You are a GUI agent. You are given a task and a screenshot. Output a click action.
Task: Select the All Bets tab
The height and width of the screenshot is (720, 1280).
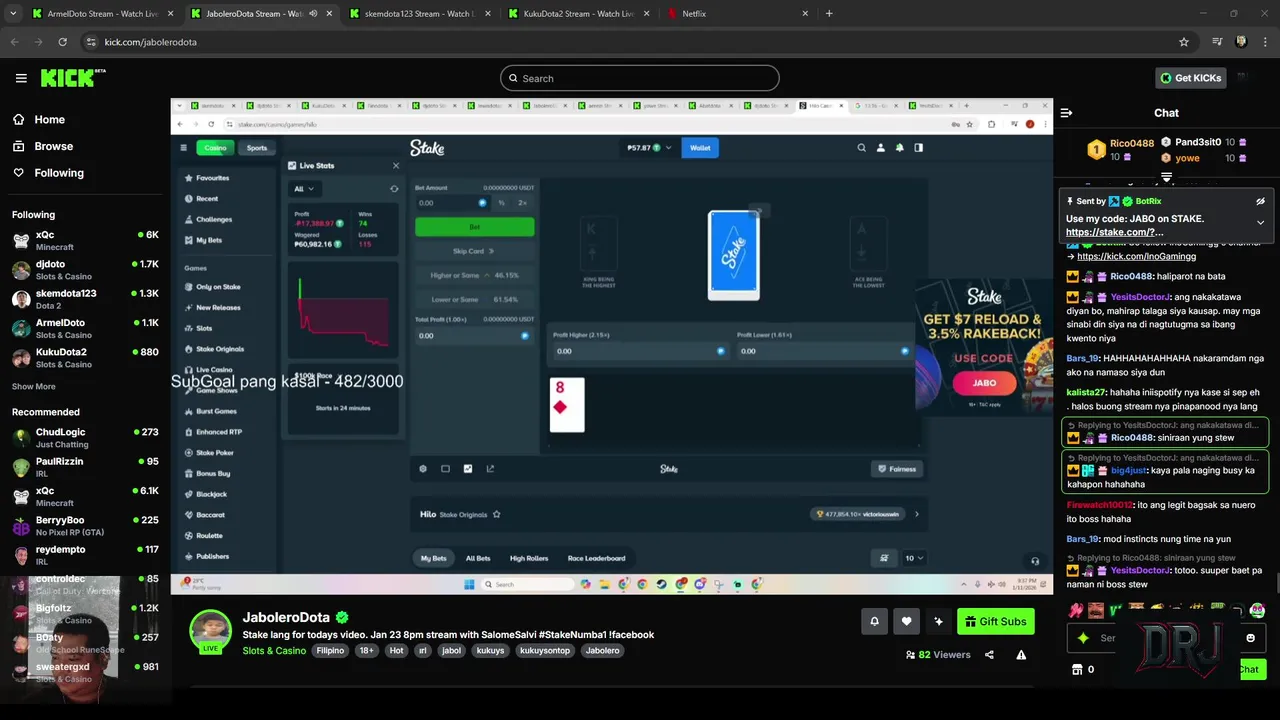coord(478,558)
